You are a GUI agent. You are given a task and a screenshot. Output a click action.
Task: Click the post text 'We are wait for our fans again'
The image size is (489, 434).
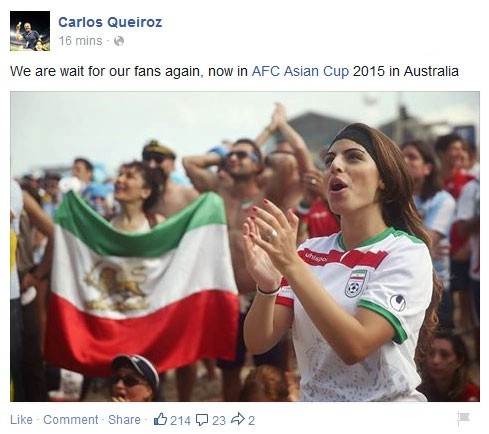pos(105,71)
